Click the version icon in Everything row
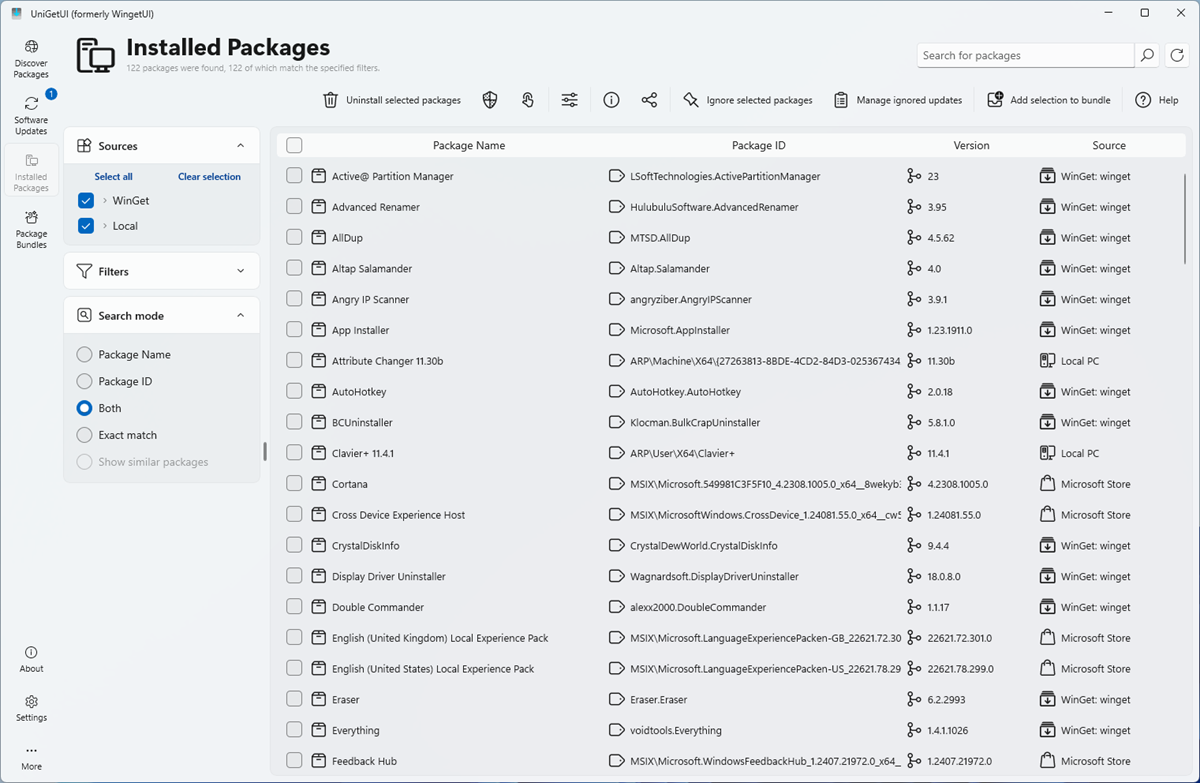 (x=913, y=731)
